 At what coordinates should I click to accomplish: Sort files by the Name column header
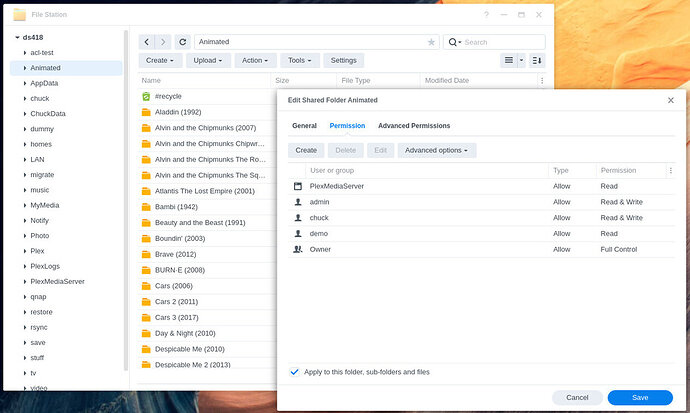204,80
